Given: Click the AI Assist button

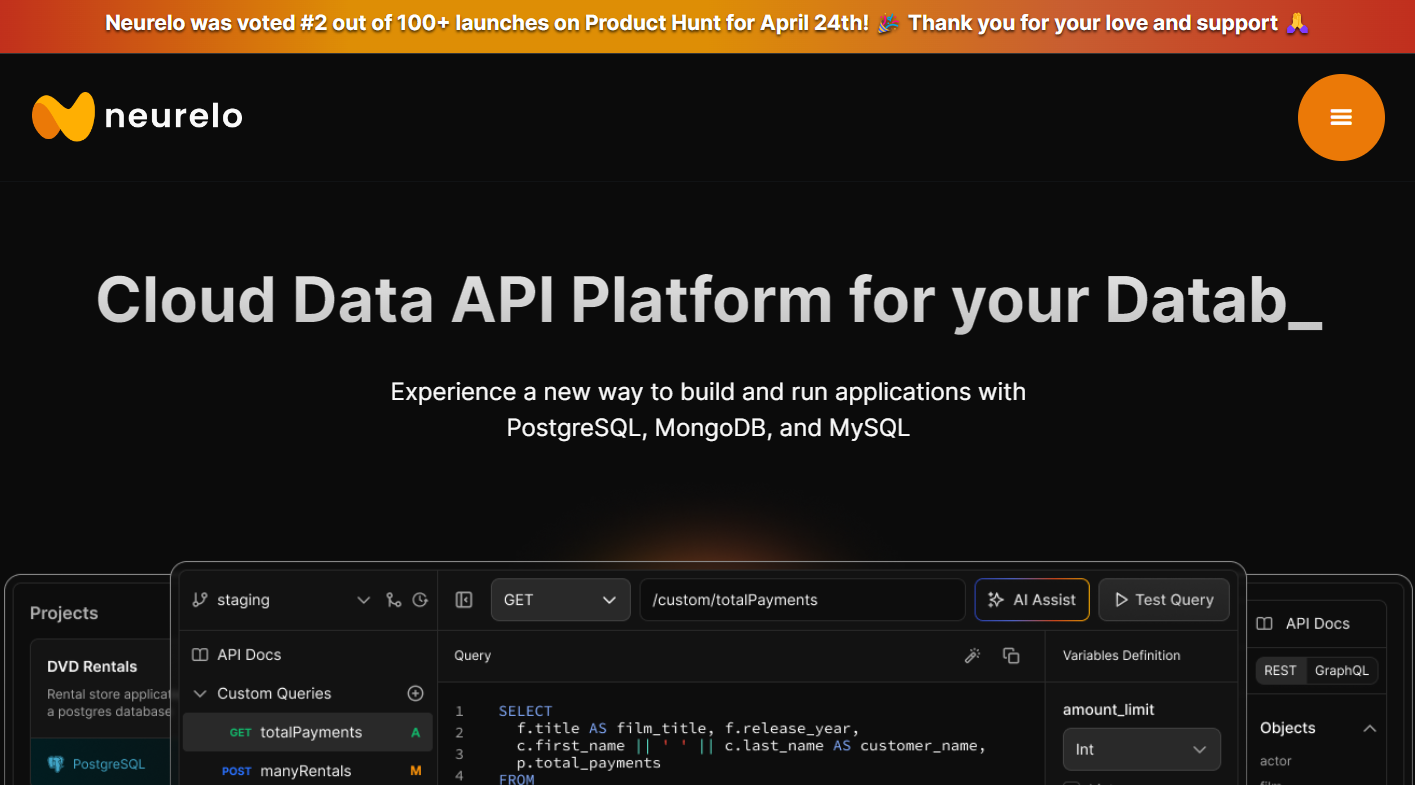Looking at the screenshot, I should (x=1031, y=600).
